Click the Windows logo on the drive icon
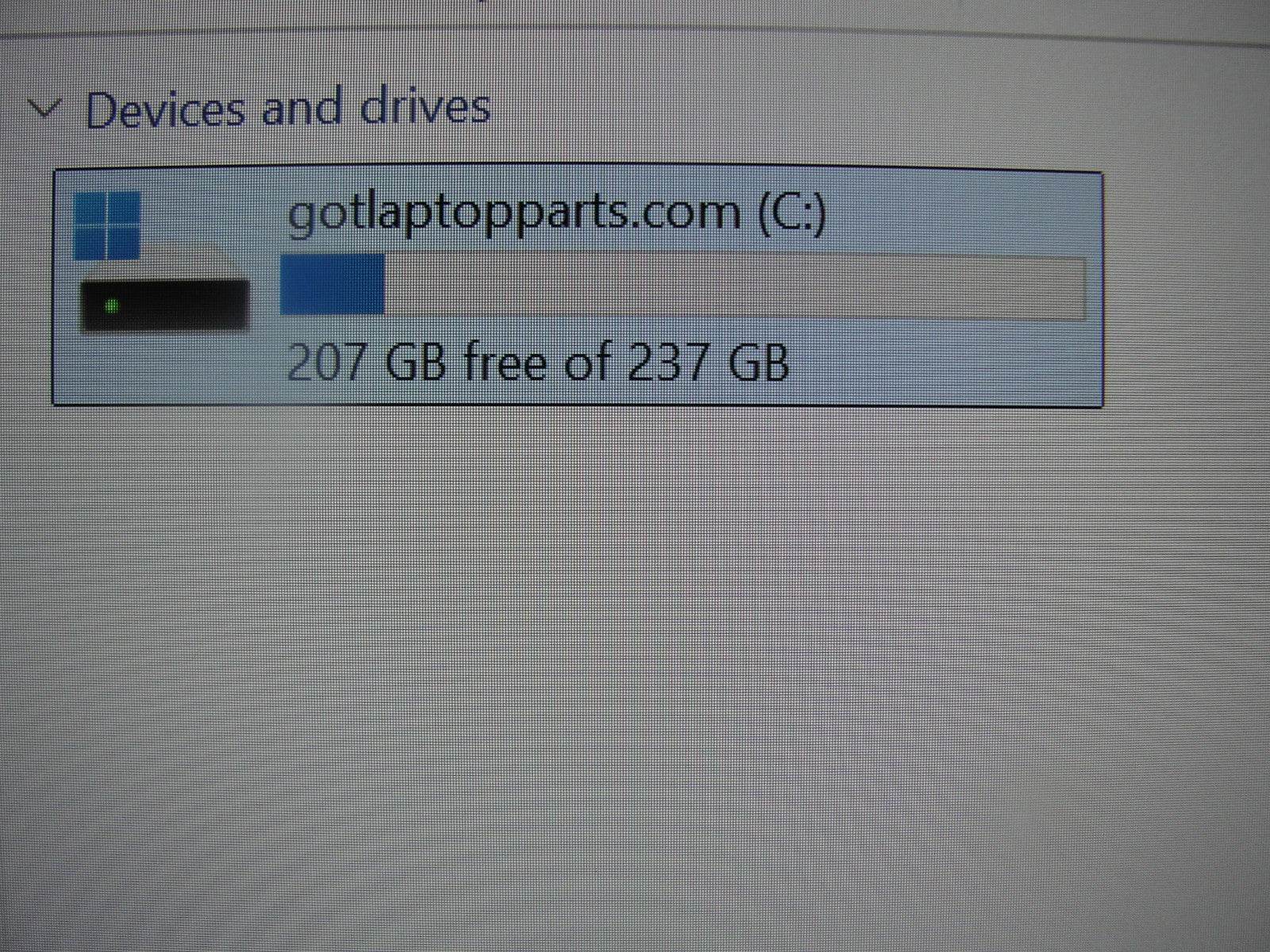1270x952 pixels. click(106, 225)
